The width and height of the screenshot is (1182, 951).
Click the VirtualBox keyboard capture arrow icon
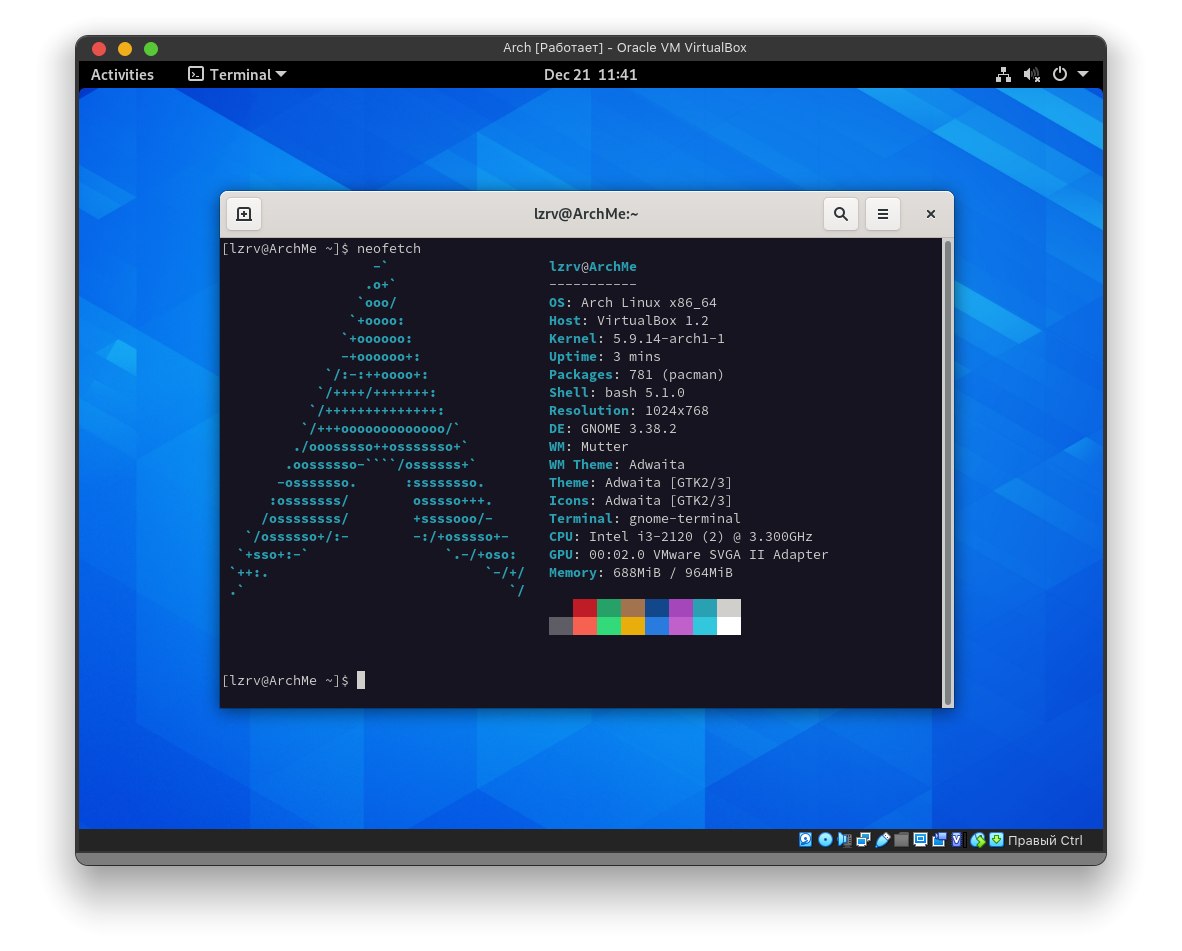[x=997, y=839]
